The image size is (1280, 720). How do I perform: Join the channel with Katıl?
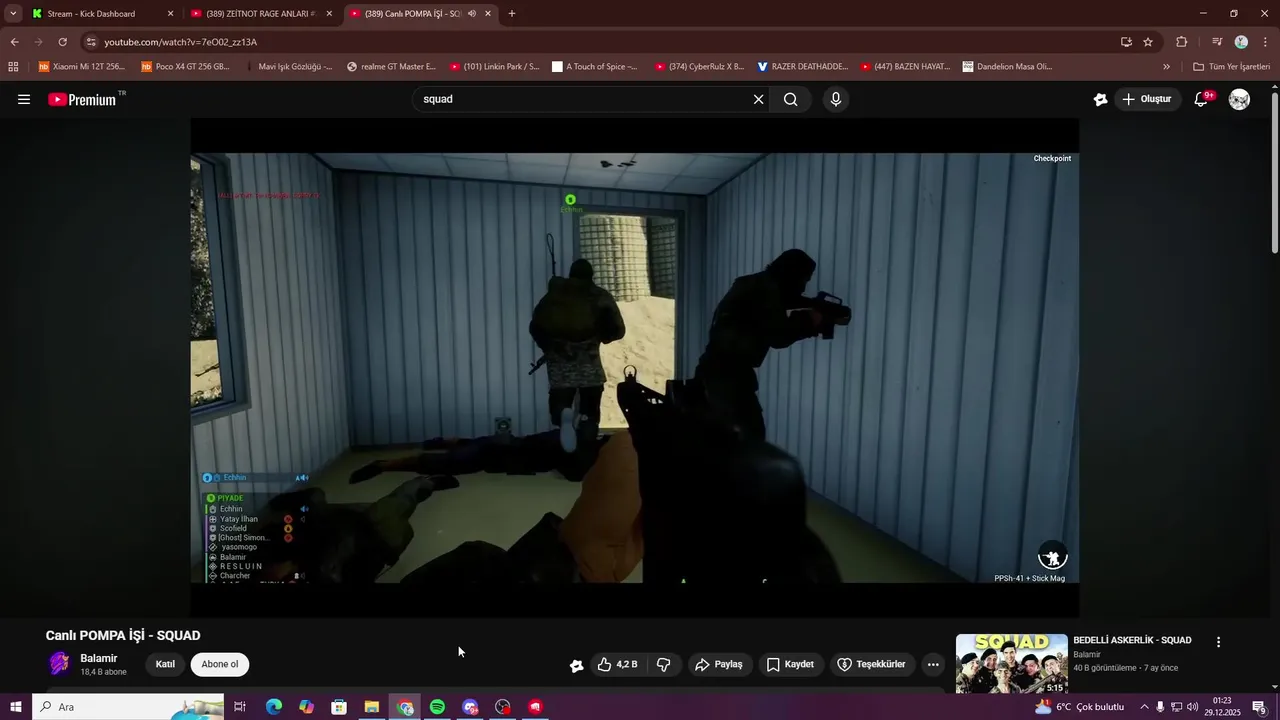[165, 664]
